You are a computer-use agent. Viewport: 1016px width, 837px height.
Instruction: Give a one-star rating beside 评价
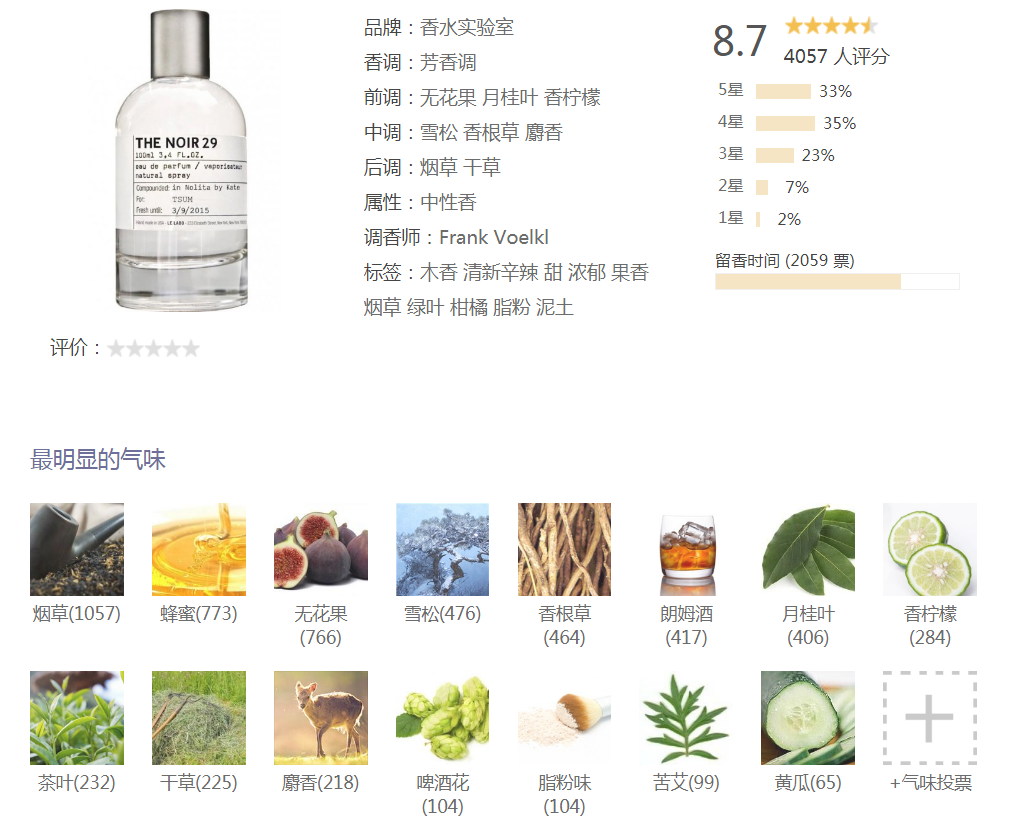pyautogui.click(x=116, y=349)
